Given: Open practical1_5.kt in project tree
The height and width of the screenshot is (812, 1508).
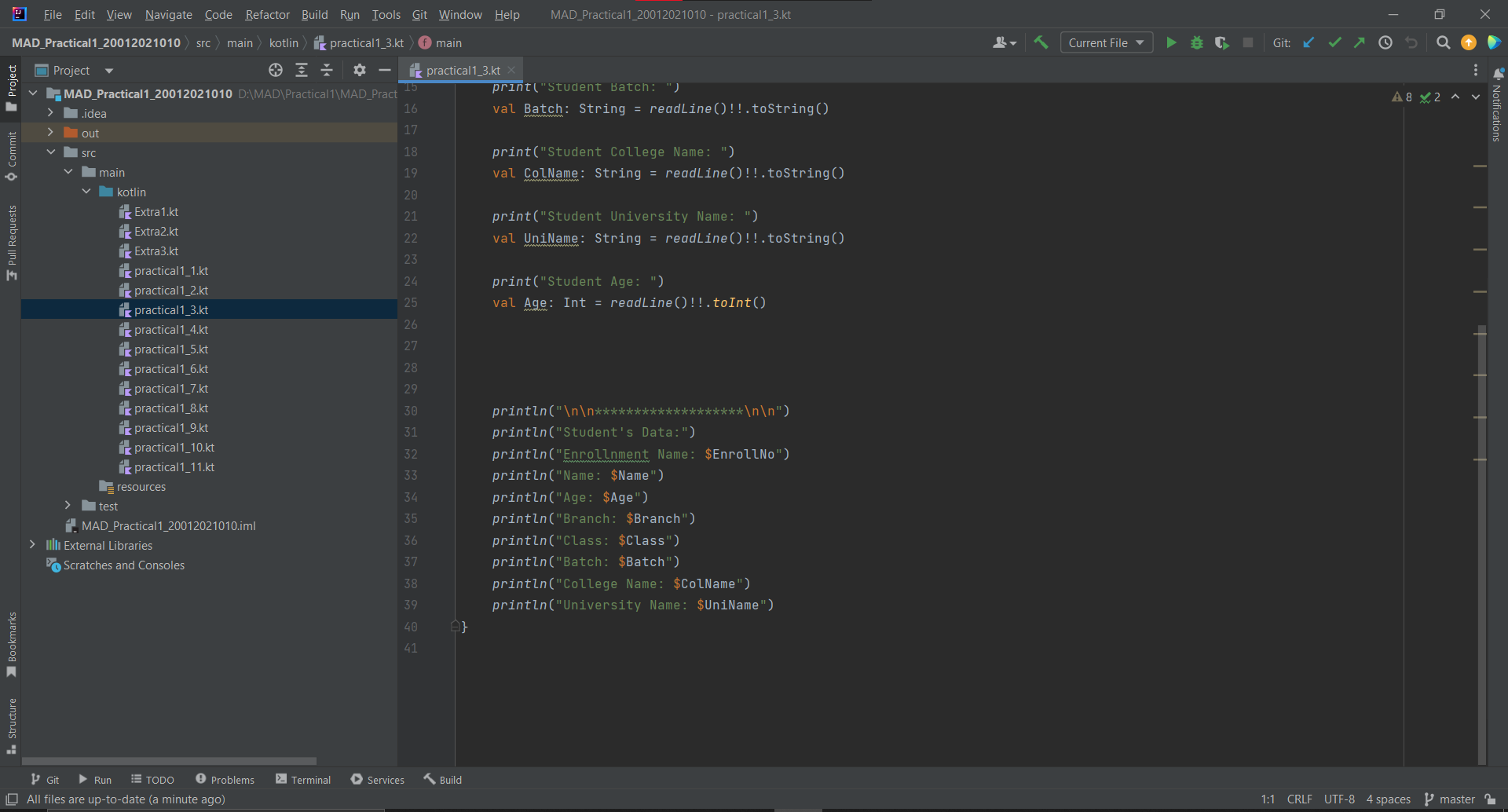Looking at the screenshot, I should (170, 349).
